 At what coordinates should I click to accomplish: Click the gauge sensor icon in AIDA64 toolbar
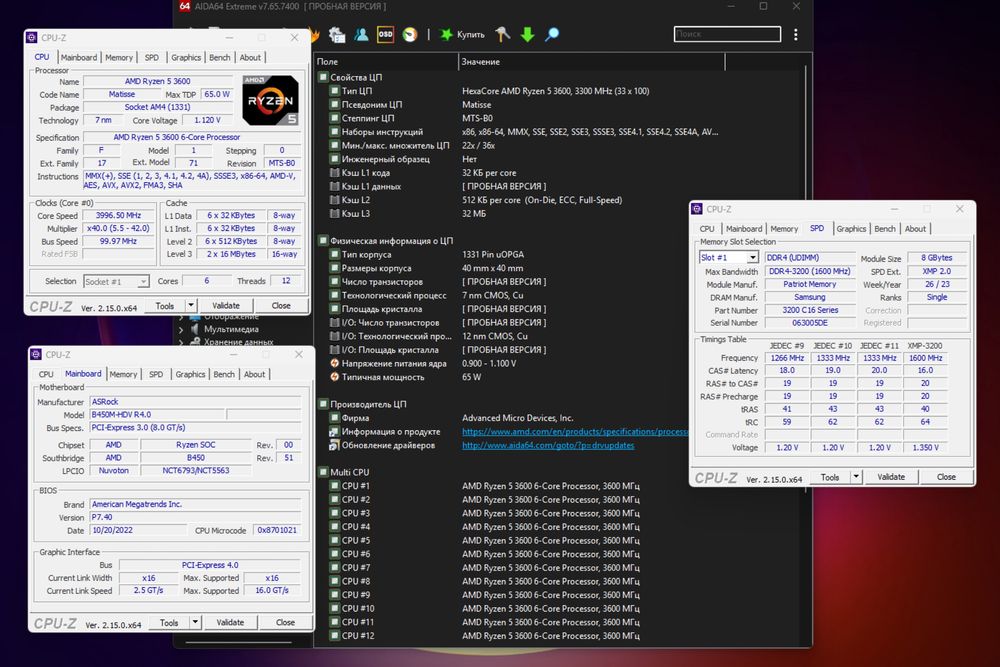[410, 34]
